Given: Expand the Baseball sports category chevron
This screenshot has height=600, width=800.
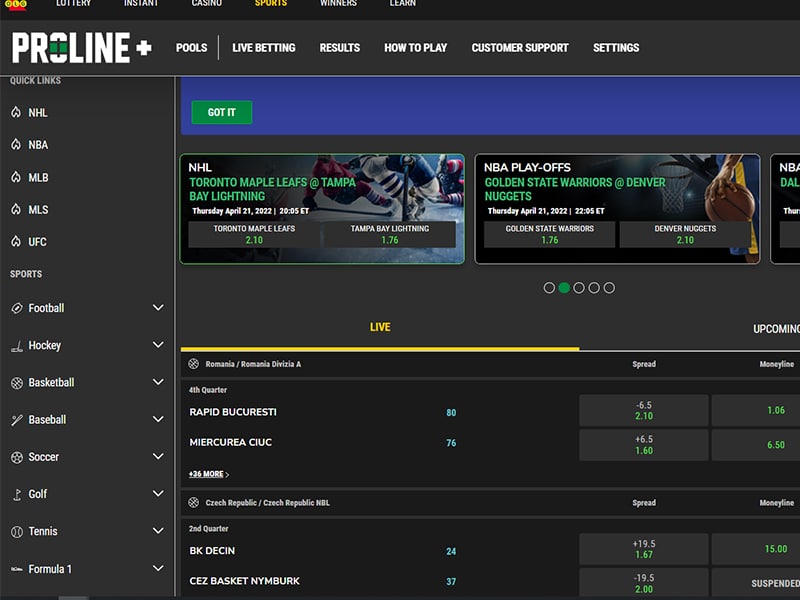Looking at the screenshot, I should pos(158,420).
